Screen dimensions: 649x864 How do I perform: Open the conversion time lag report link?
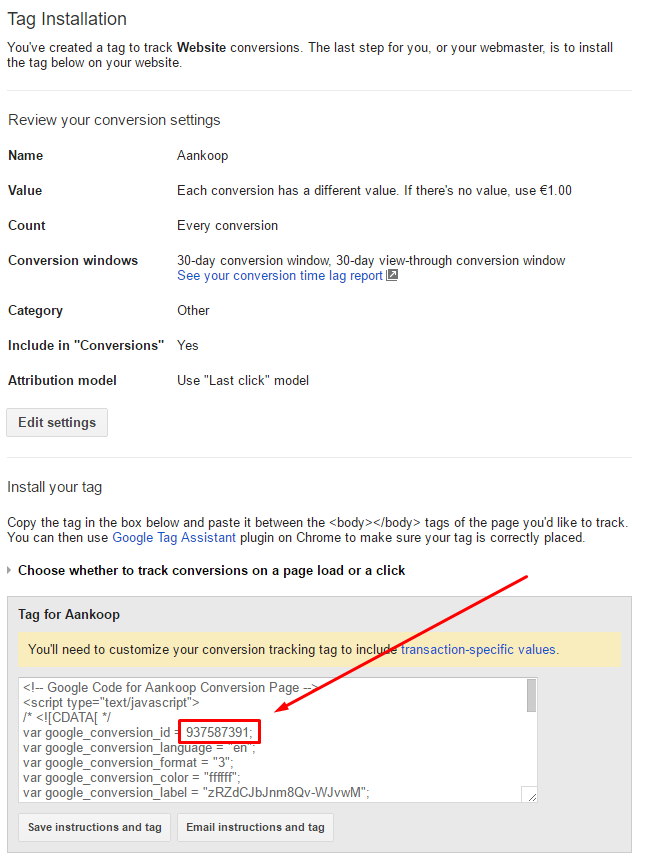[x=279, y=276]
